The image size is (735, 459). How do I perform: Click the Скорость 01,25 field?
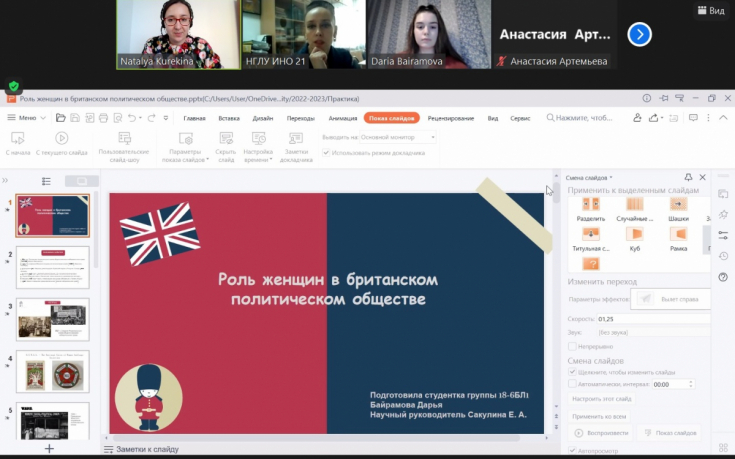(x=653, y=319)
